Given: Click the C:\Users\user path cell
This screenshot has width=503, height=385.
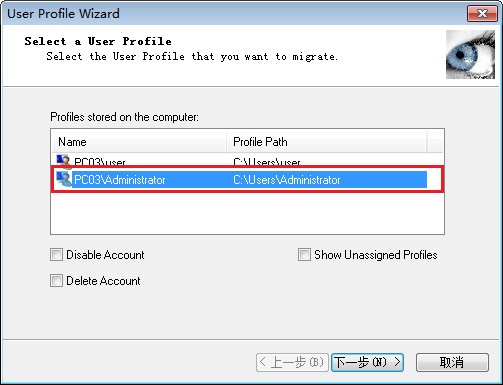Looking at the screenshot, I should point(267,162).
